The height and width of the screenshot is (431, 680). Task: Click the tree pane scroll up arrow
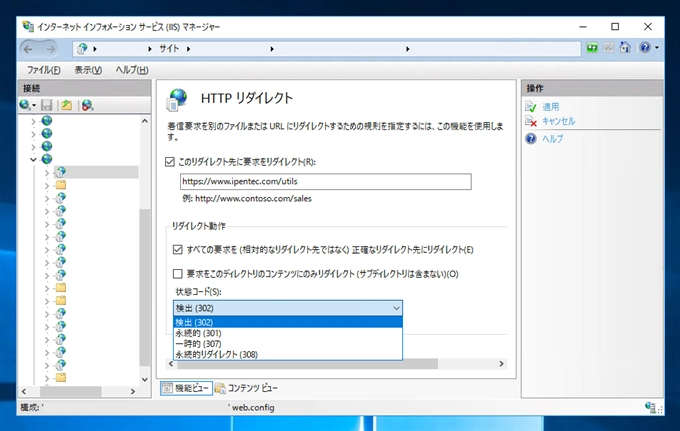coord(145,121)
